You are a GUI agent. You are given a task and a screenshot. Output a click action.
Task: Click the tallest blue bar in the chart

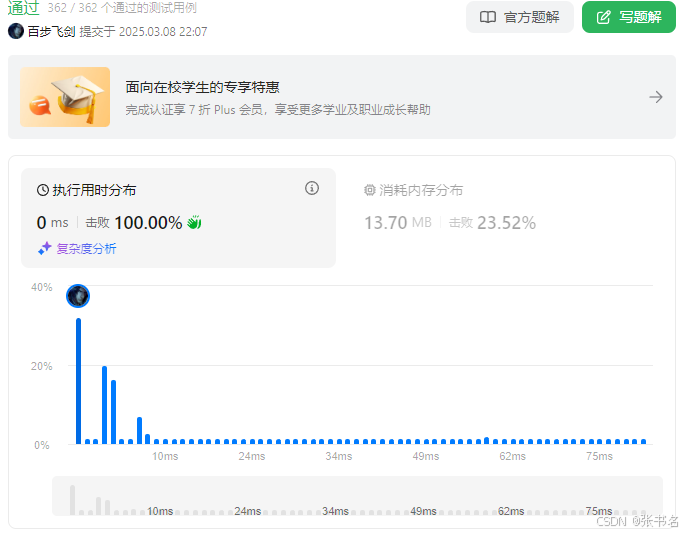click(x=78, y=381)
